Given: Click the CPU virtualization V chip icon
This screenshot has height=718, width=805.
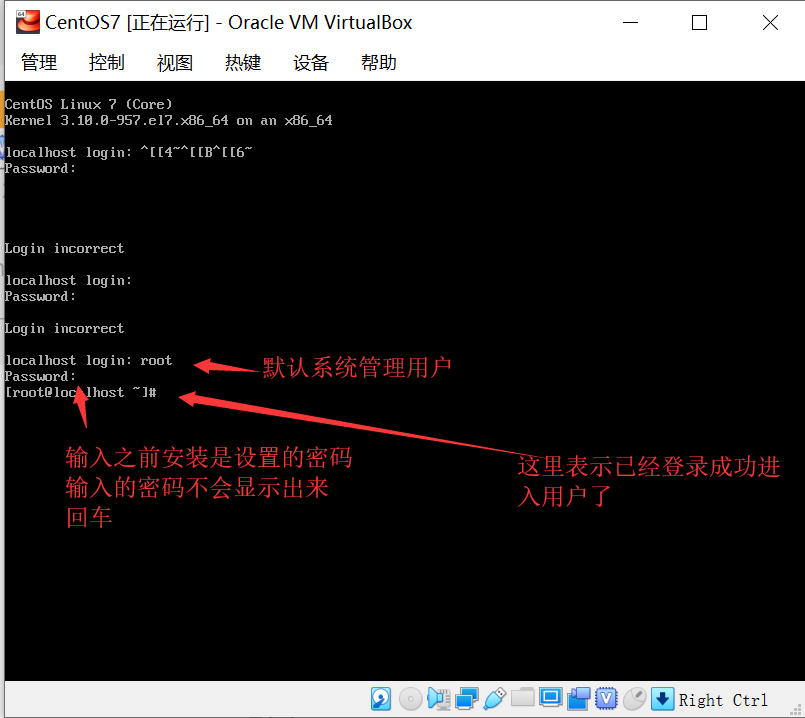Looking at the screenshot, I should 606,699.
